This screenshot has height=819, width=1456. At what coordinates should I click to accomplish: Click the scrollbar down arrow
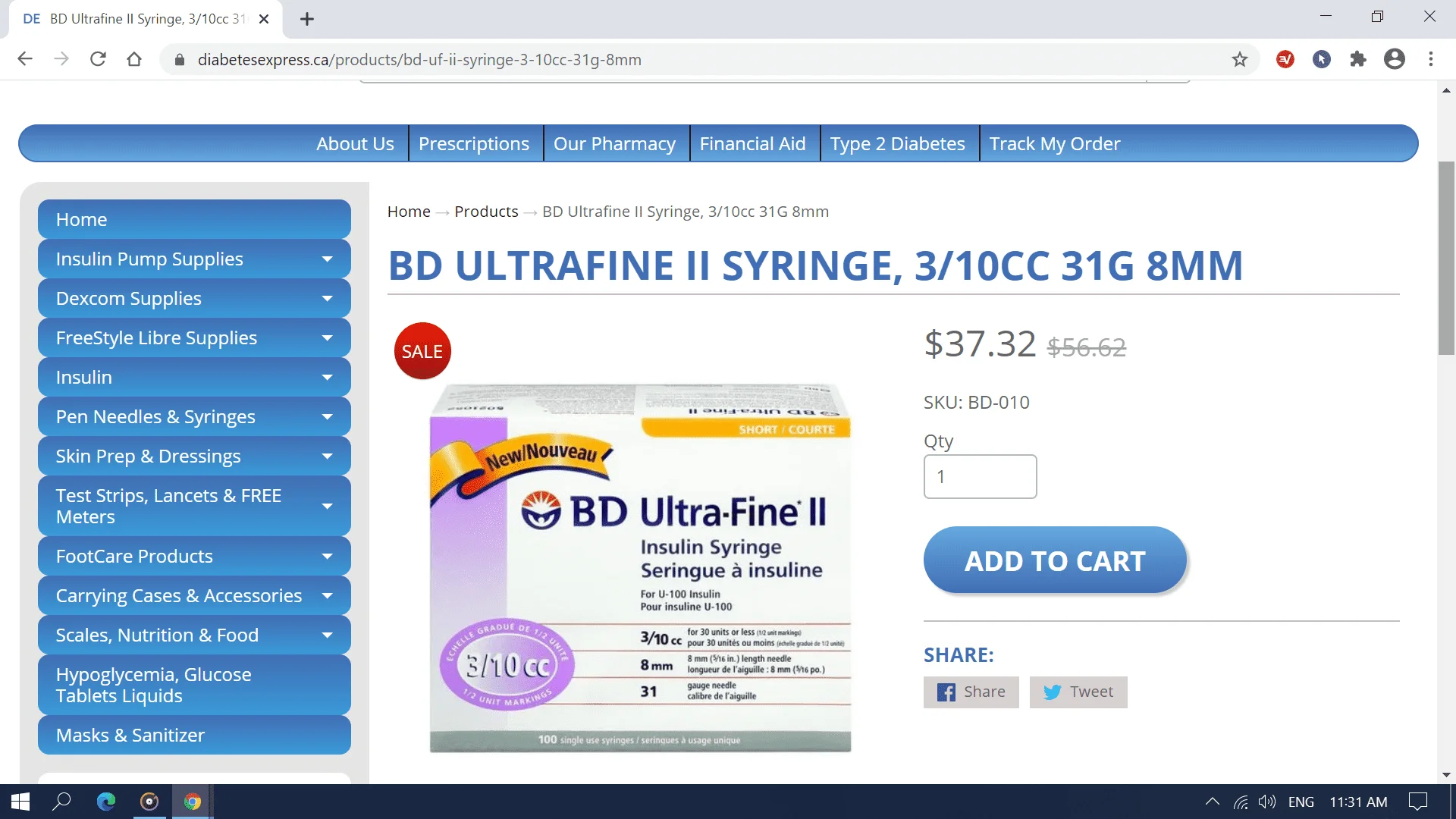pyautogui.click(x=1446, y=775)
